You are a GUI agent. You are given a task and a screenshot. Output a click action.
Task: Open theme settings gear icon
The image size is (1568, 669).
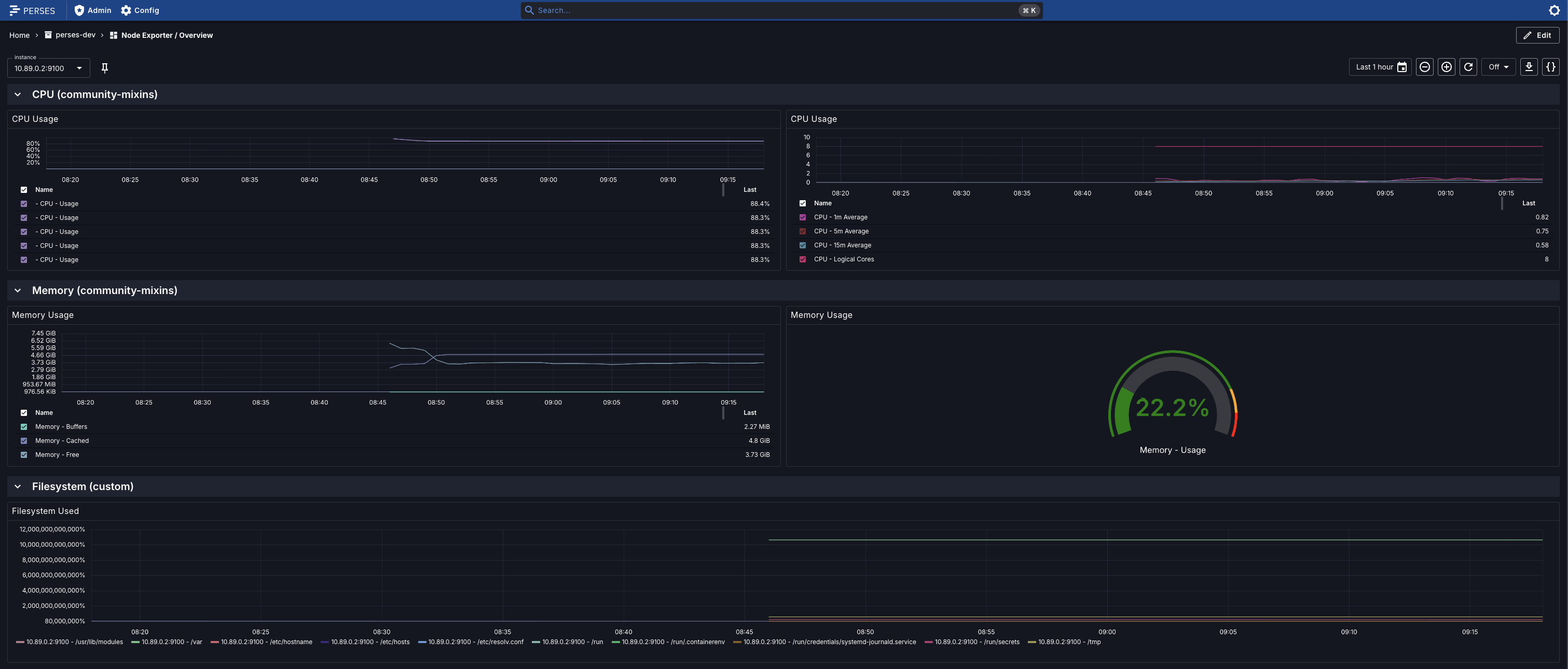1554,10
